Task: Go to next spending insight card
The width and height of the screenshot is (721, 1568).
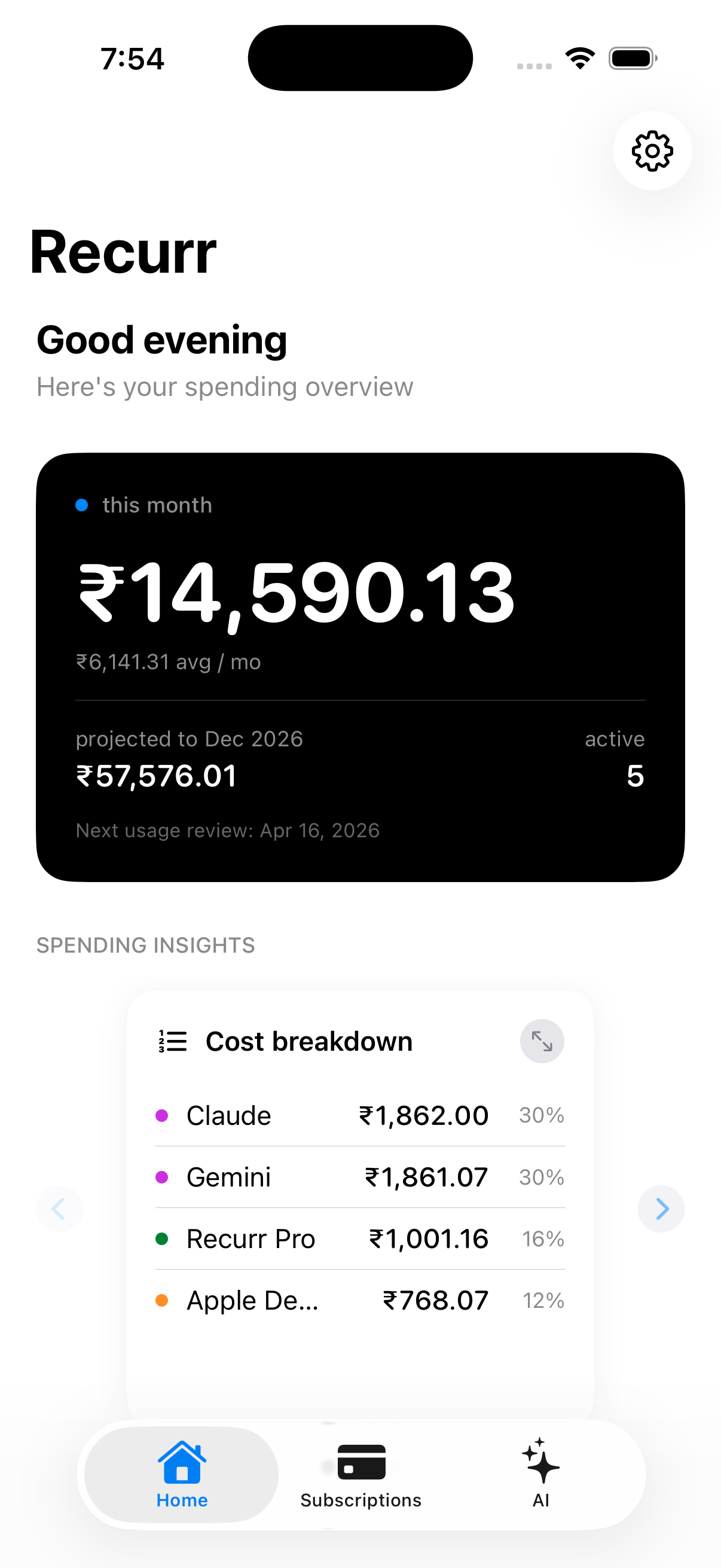Action: pos(661,1208)
